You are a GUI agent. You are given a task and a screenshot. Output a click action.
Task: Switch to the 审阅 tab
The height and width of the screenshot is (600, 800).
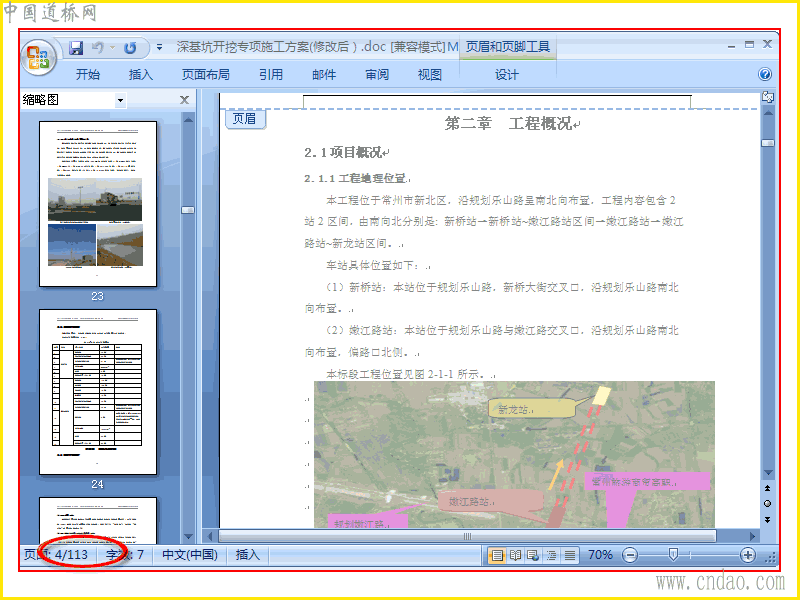pos(377,74)
